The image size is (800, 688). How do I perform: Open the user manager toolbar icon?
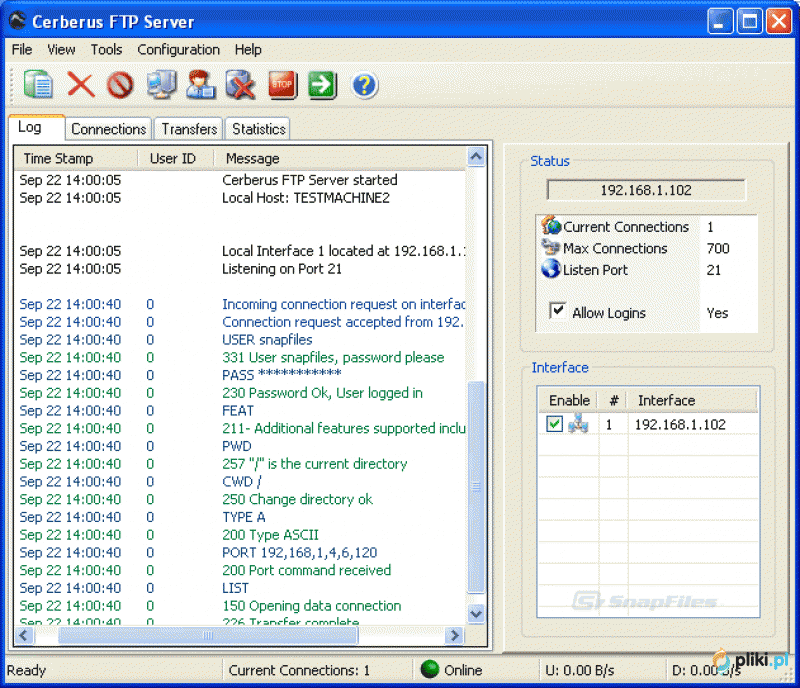tap(201, 84)
